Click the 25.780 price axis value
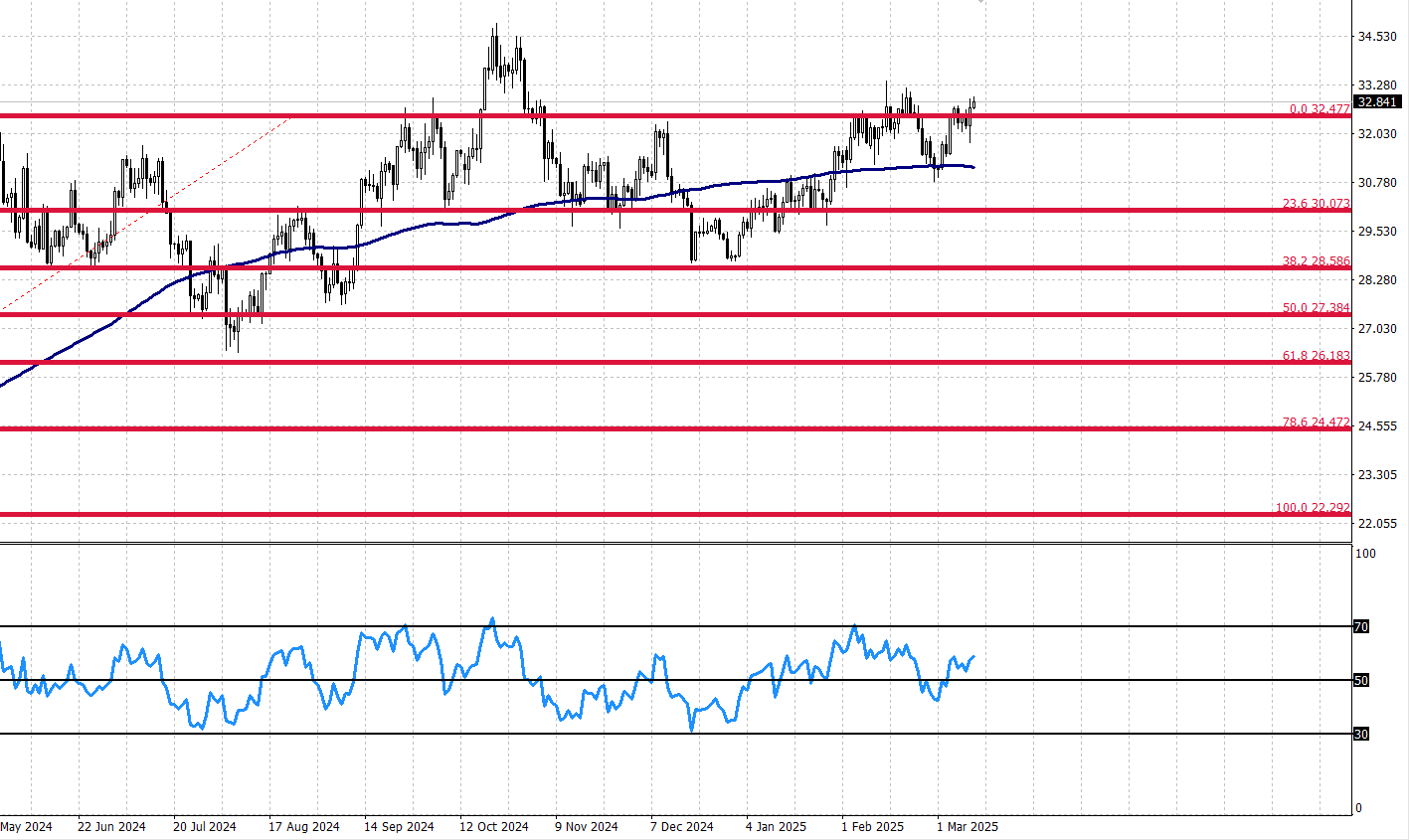This screenshot has width=1410, height=840. pos(1377,378)
